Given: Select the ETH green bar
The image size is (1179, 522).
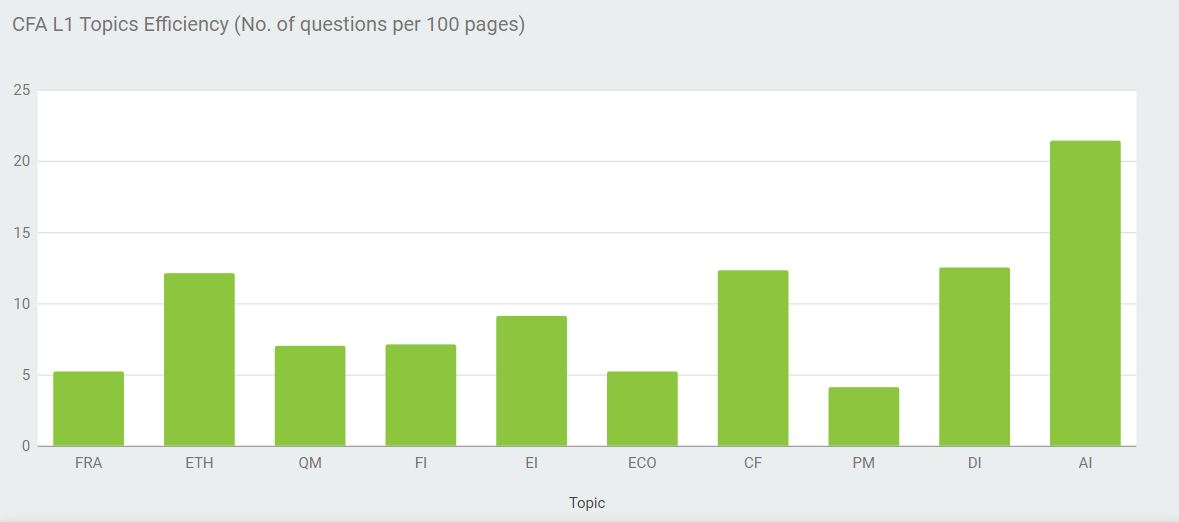Looking at the screenshot, I should tap(199, 360).
